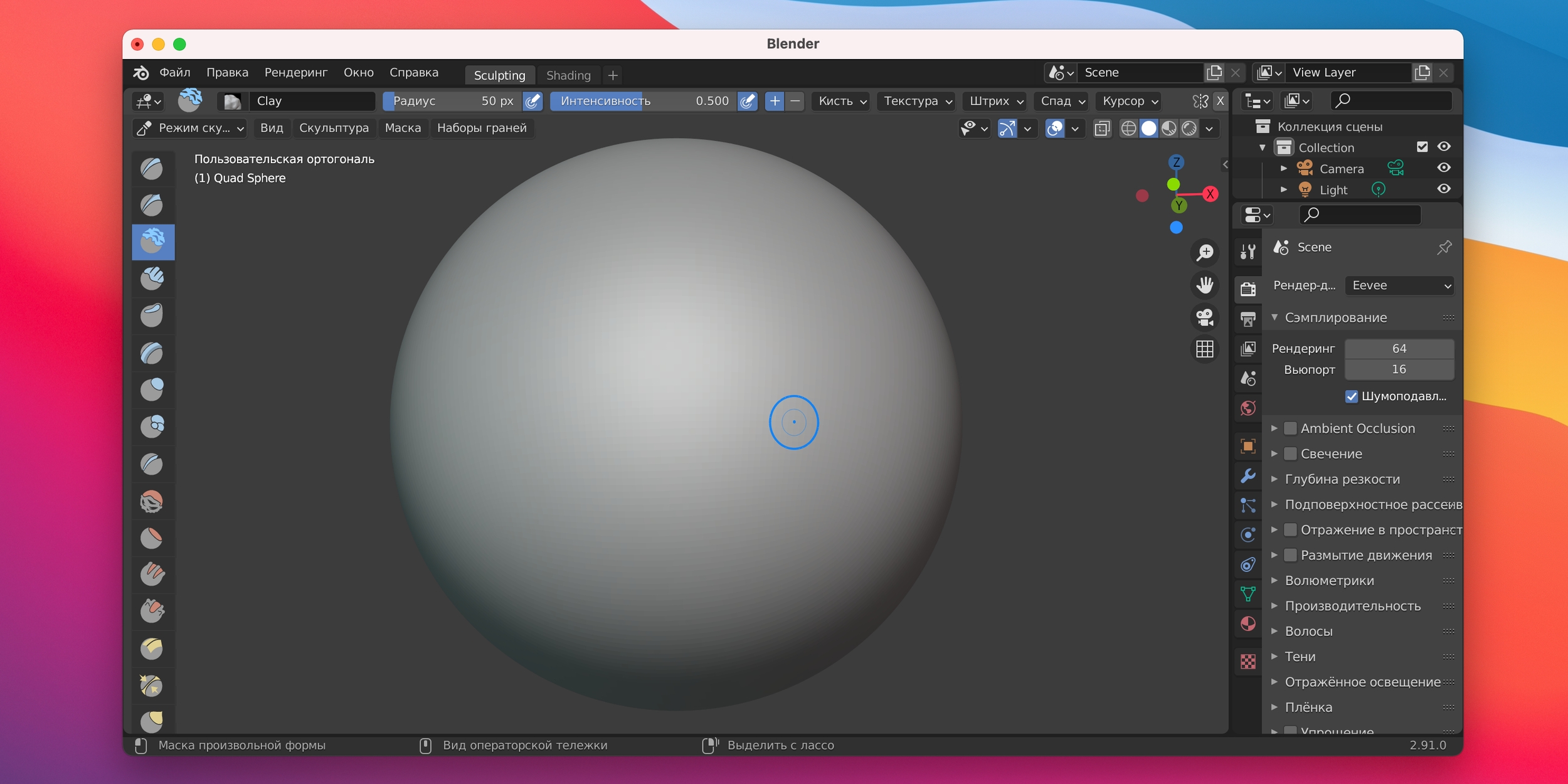Screen dimensions: 1568x784
Task: Click the Clay brush name field
Action: (x=312, y=101)
